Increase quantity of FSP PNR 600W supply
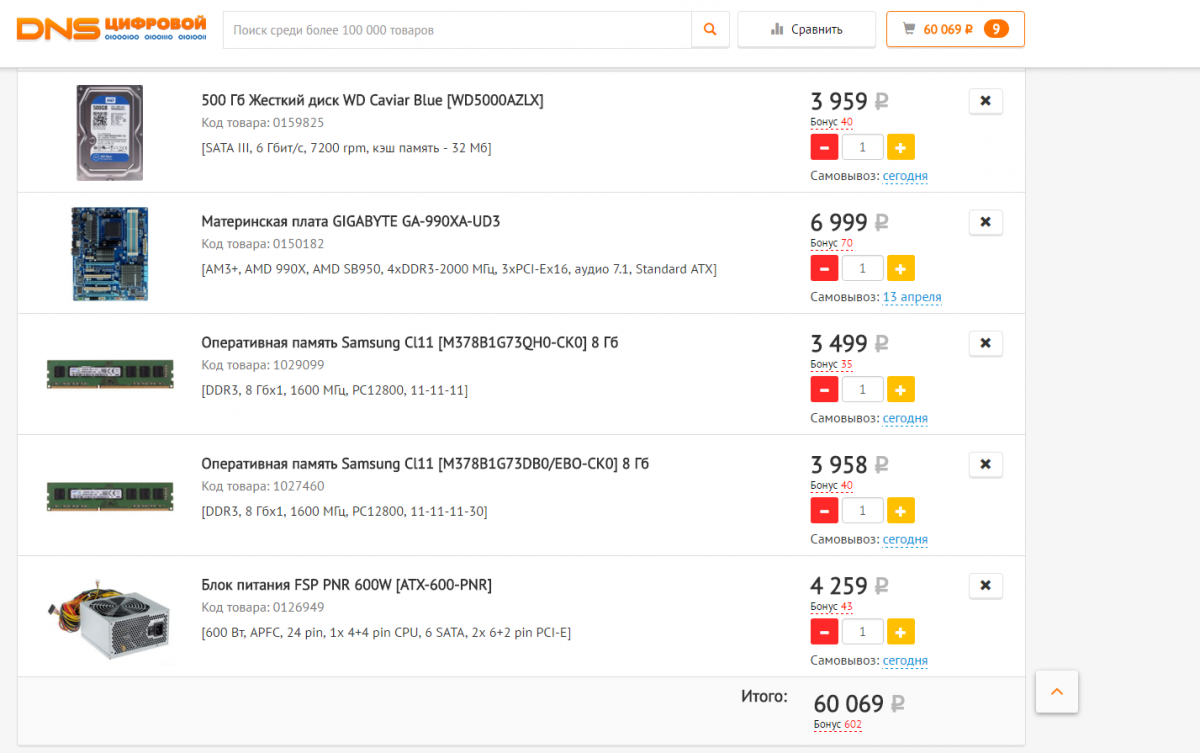Image resolution: width=1200 pixels, height=753 pixels. click(x=901, y=632)
